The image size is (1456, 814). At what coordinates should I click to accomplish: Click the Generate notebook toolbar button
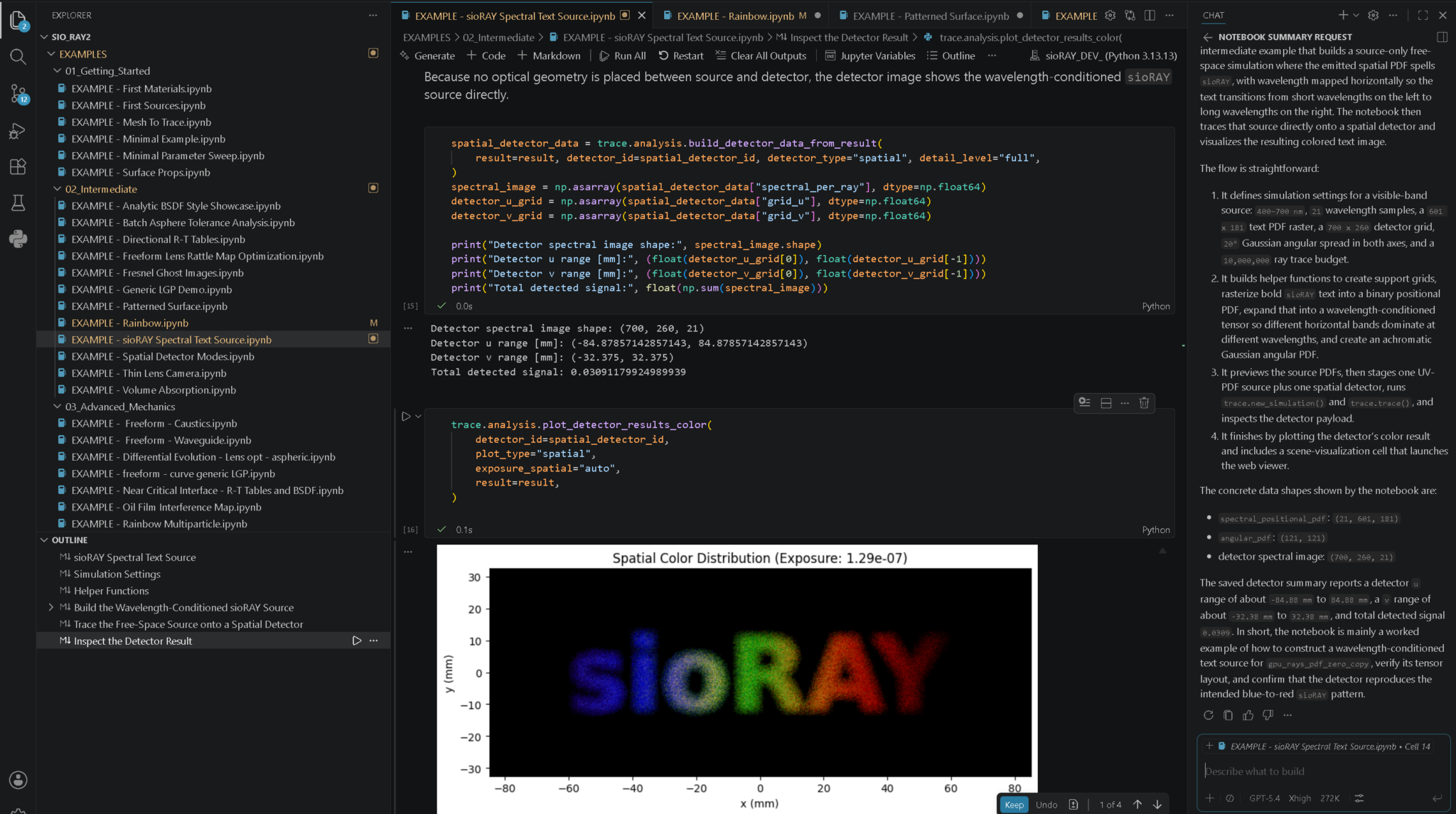pyautogui.click(x=427, y=55)
